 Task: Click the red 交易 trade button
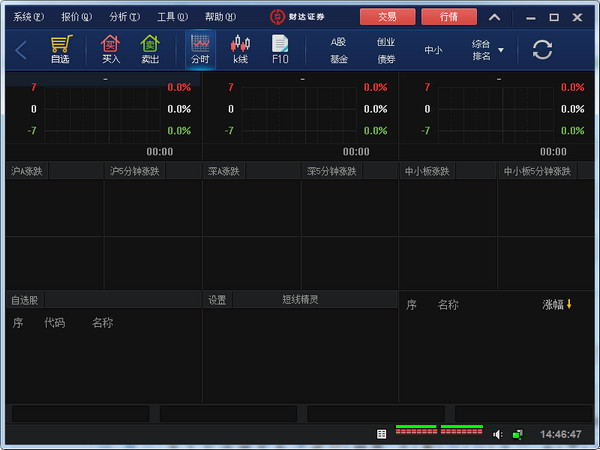point(387,17)
